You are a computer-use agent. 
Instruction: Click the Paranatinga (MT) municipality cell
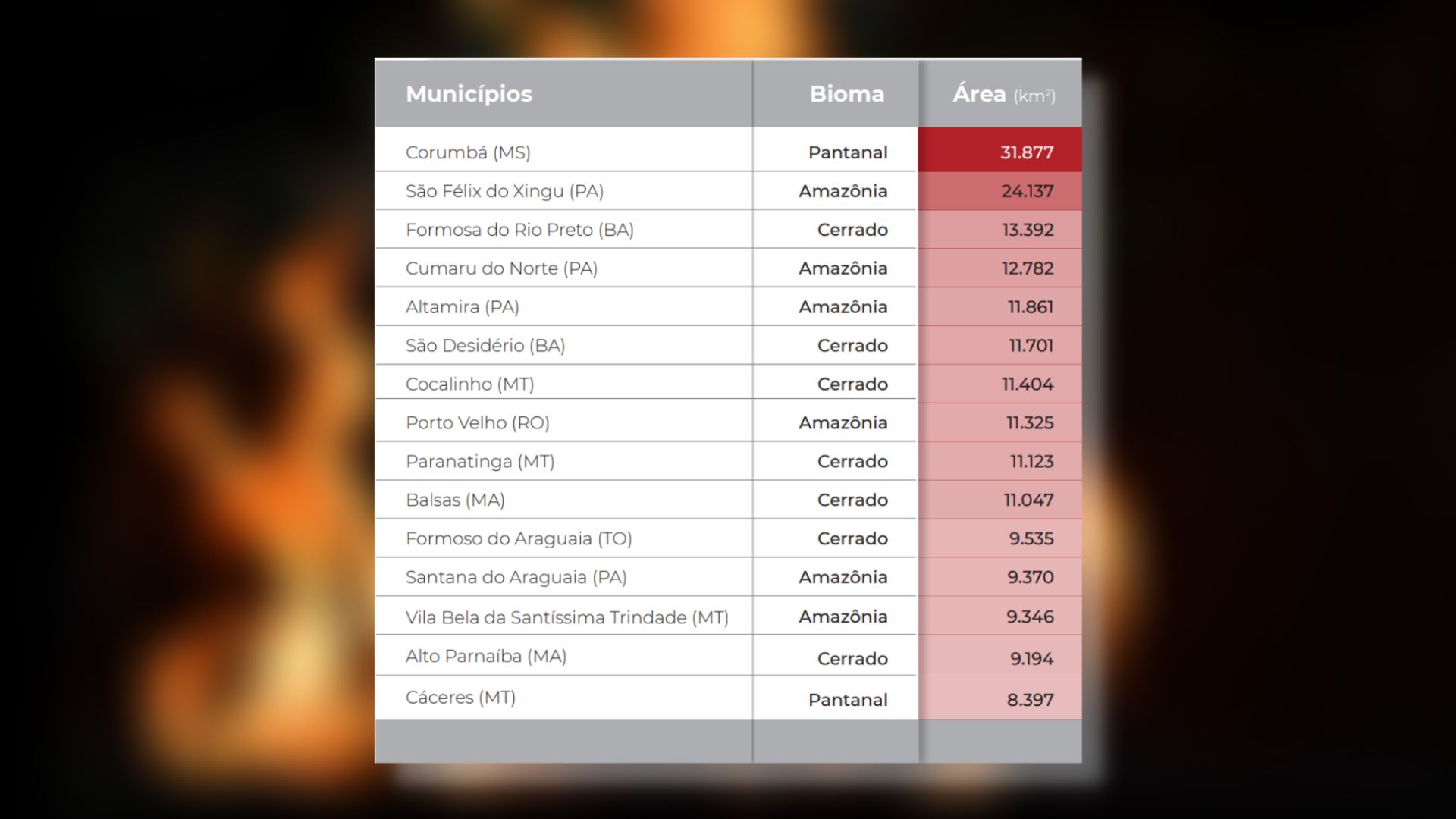click(x=479, y=462)
